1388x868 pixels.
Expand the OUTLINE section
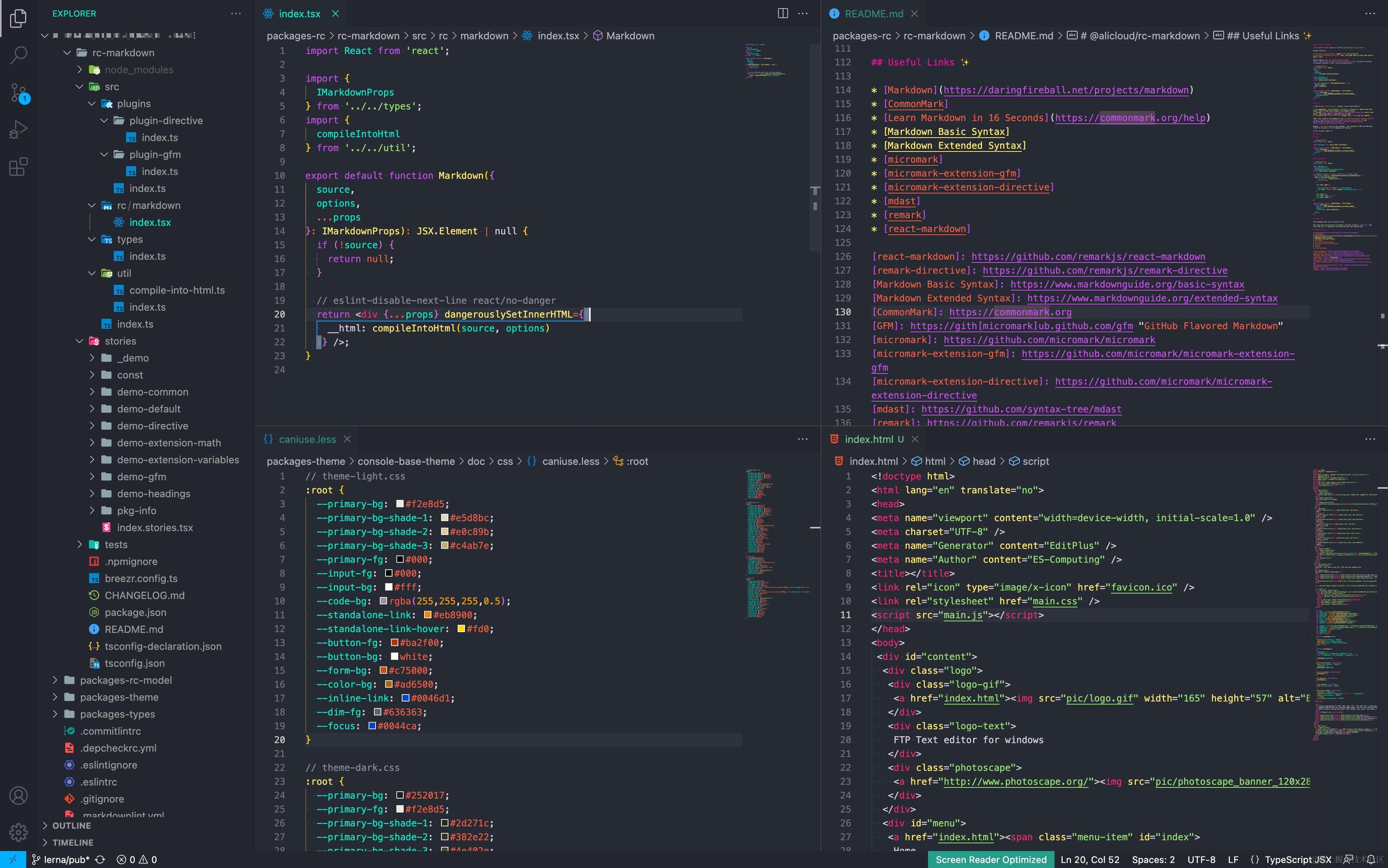(71, 825)
